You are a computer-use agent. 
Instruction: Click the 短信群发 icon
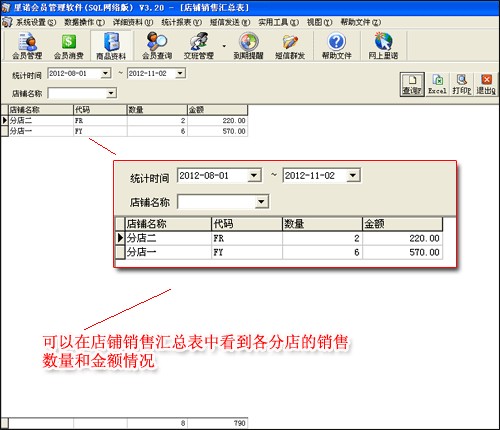(290, 46)
